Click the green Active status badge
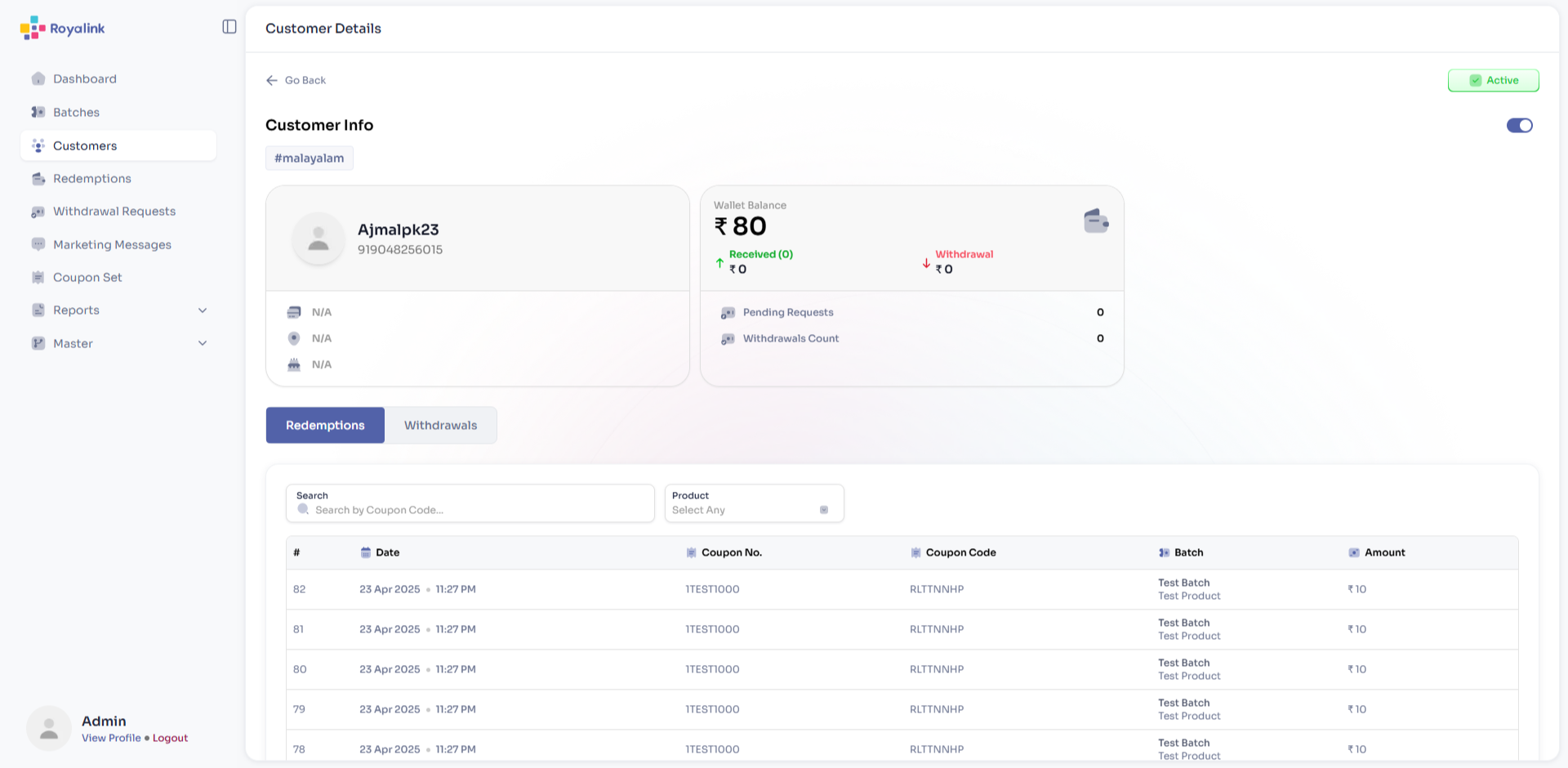The height and width of the screenshot is (768, 1568). click(x=1493, y=80)
